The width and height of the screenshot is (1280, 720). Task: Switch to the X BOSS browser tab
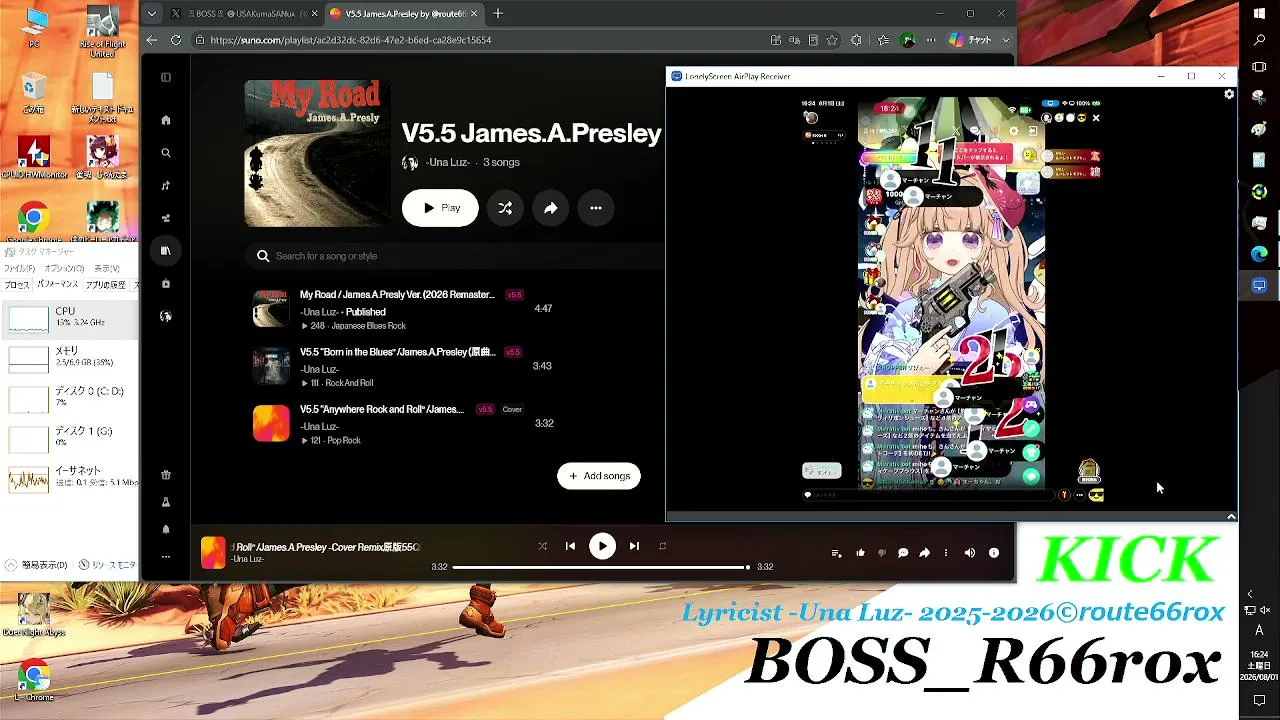pyautogui.click(x=240, y=14)
